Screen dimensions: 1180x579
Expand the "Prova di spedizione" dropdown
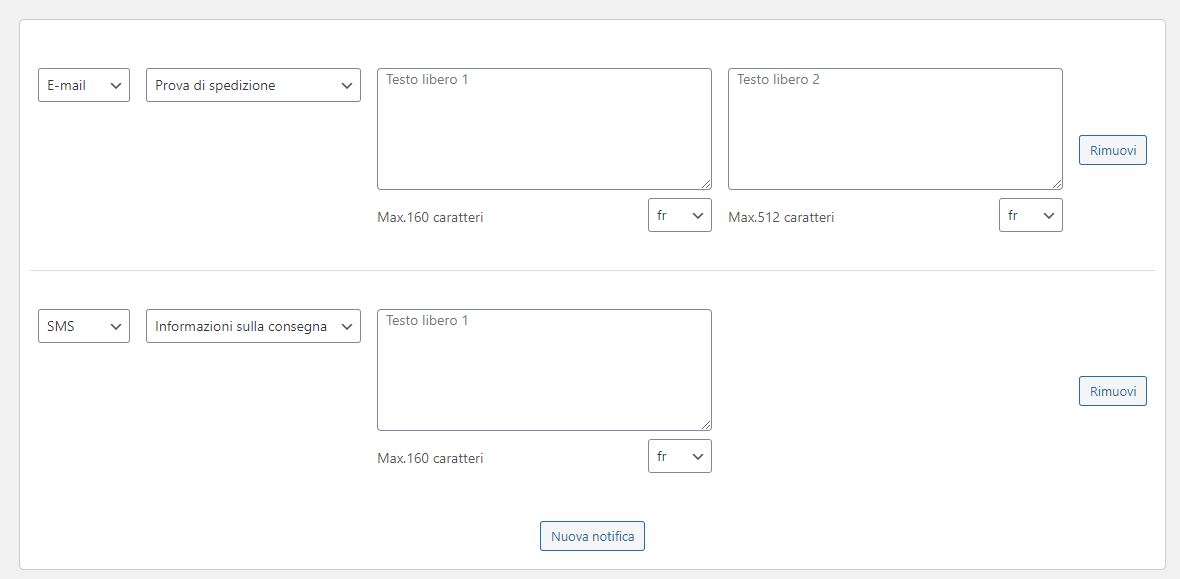(x=253, y=85)
